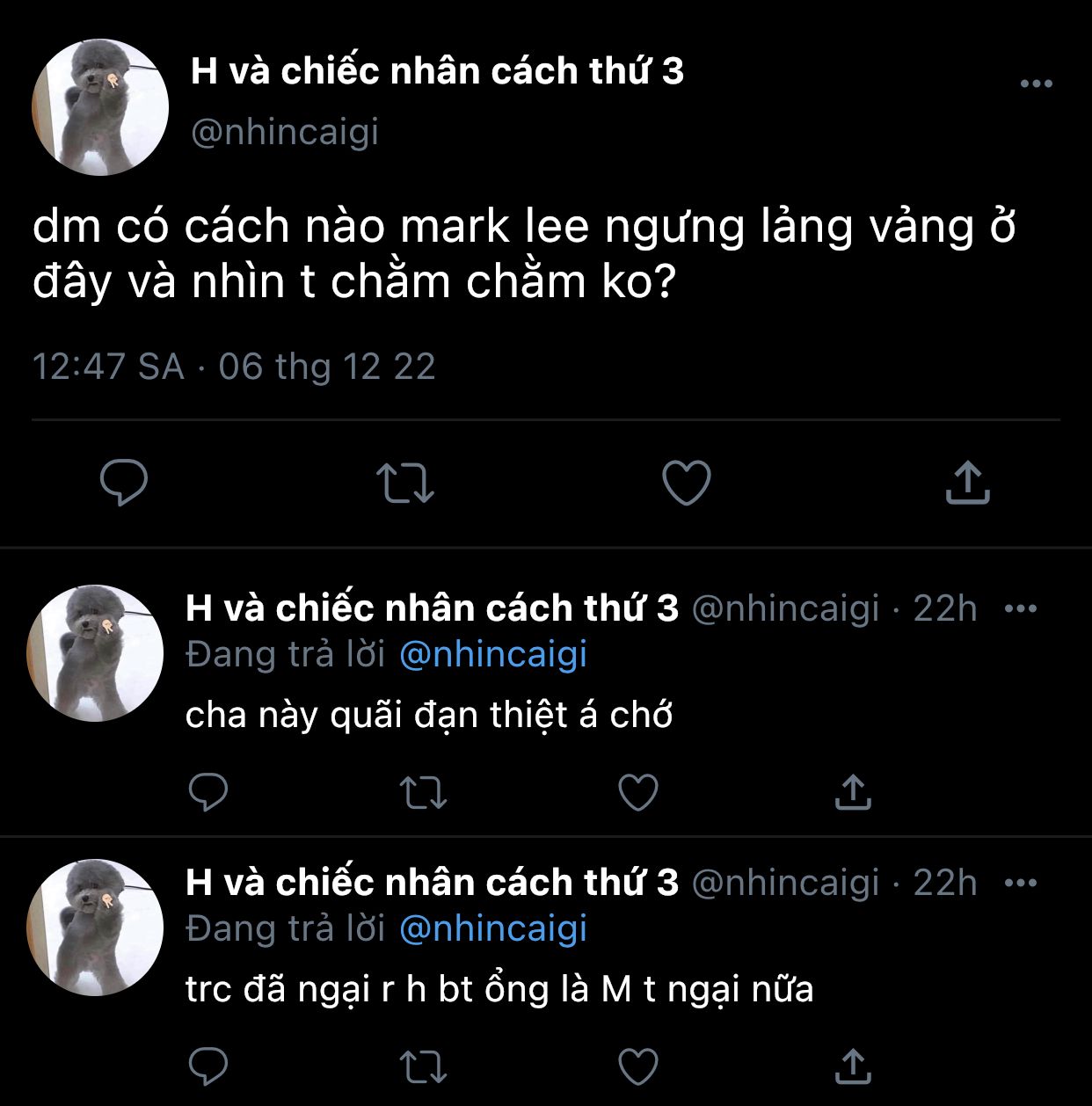Open options menu for the last reply

pos(1020,883)
